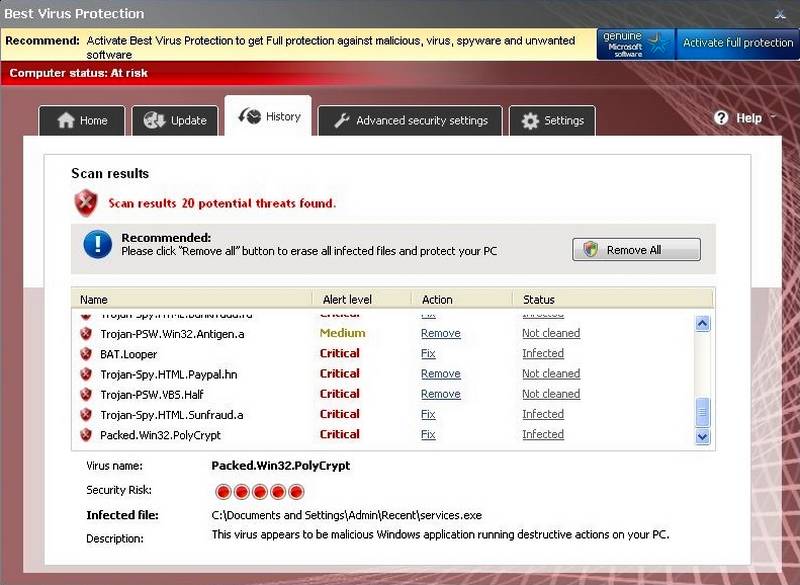800x585 pixels.
Task: Click Fix link for Packed.Win32.PolyCrypt
Action: pos(428,434)
